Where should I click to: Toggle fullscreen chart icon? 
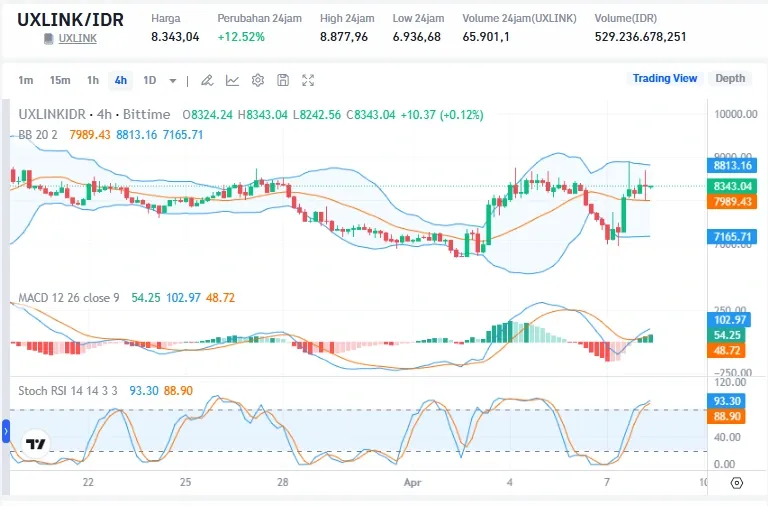[308, 80]
